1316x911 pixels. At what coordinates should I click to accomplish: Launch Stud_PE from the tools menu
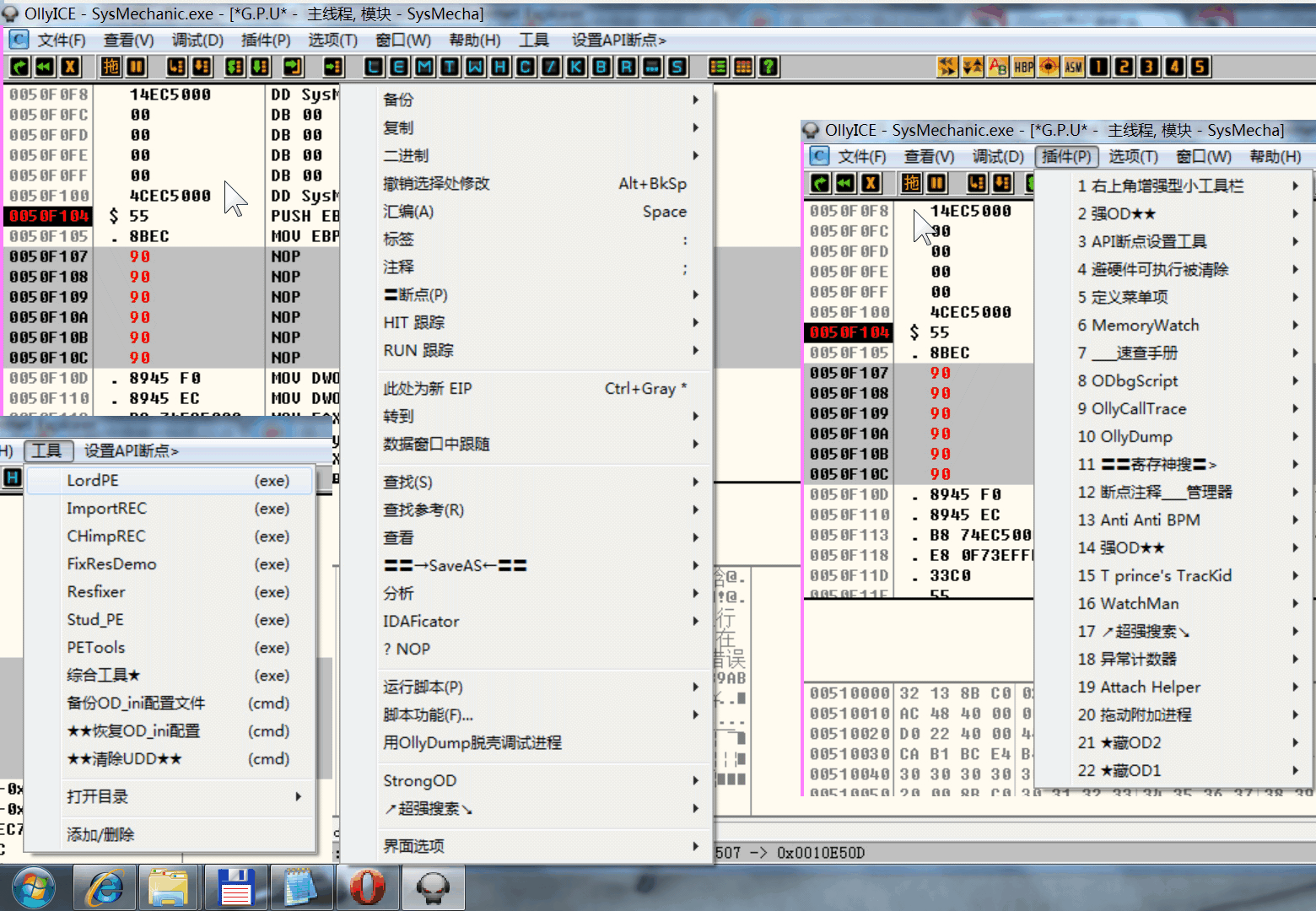(x=170, y=619)
